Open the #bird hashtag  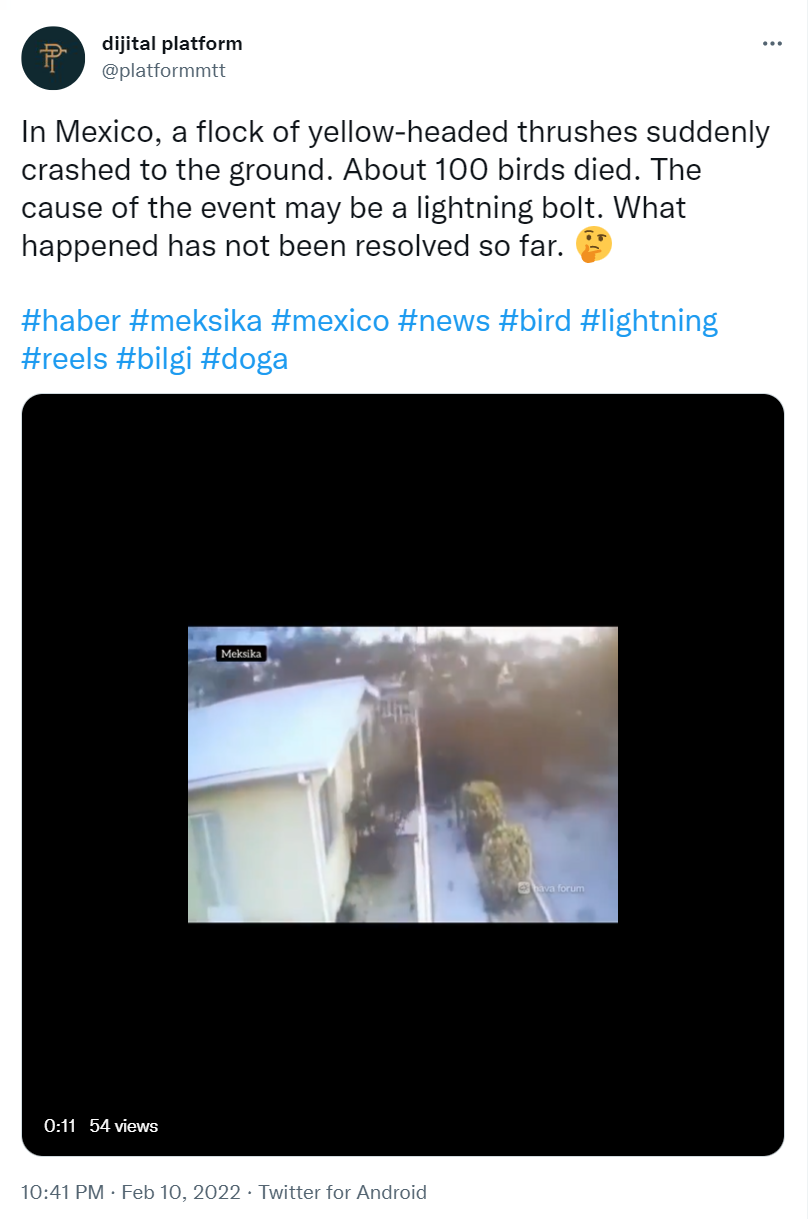[x=535, y=321]
